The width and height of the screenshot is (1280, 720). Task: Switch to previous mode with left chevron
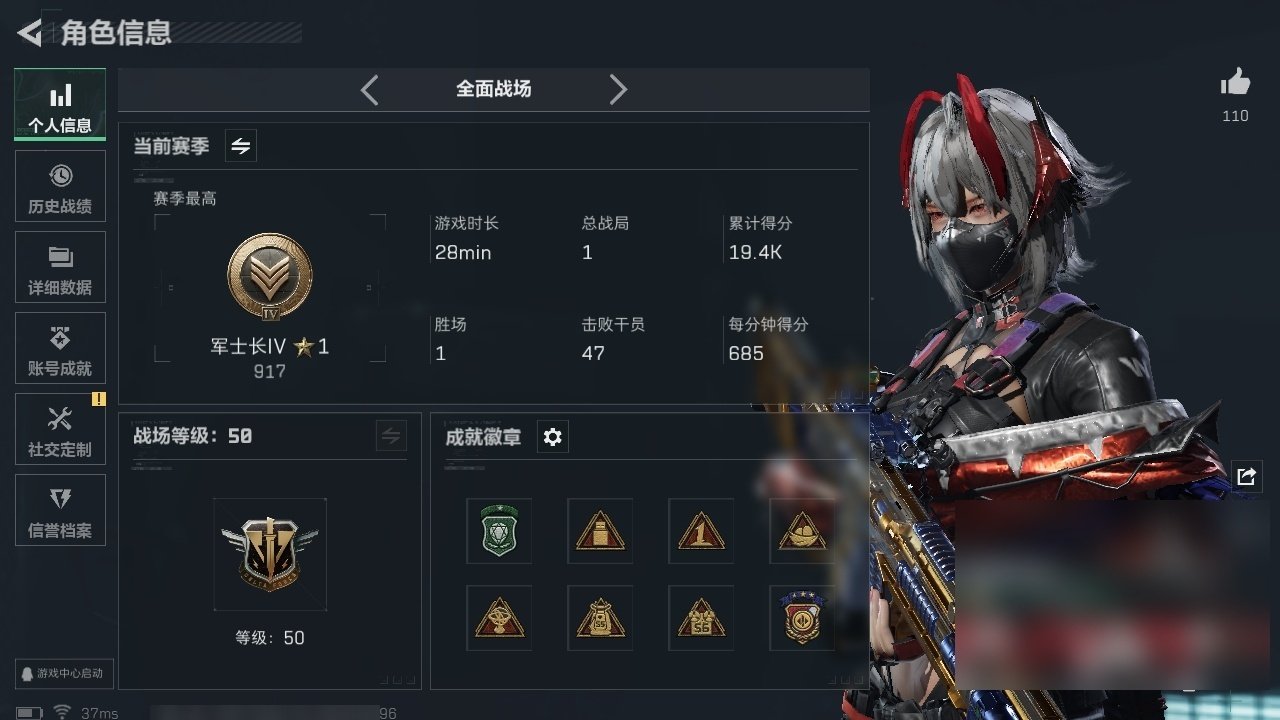(370, 90)
